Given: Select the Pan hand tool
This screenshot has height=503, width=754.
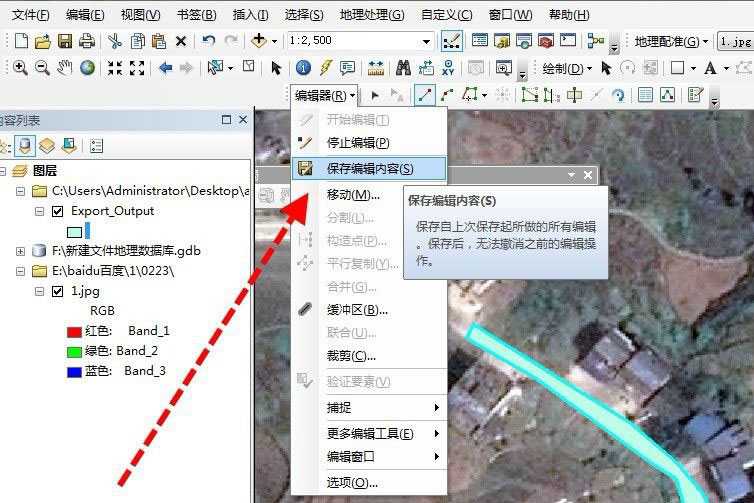Looking at the screenshot, I should (65, 68).
